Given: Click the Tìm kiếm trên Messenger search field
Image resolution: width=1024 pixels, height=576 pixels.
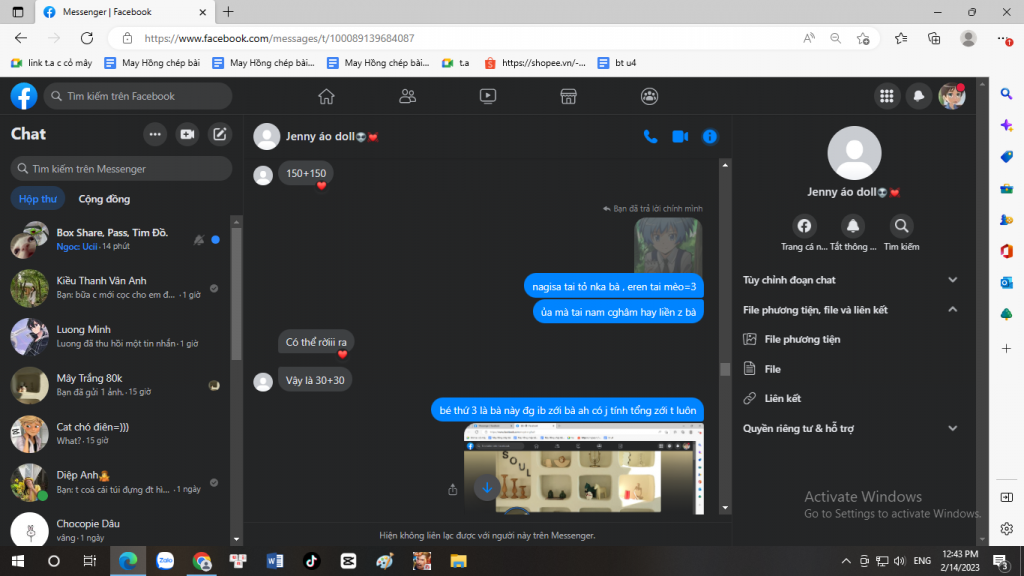Looking at the screenshot, I should point(120,169).
